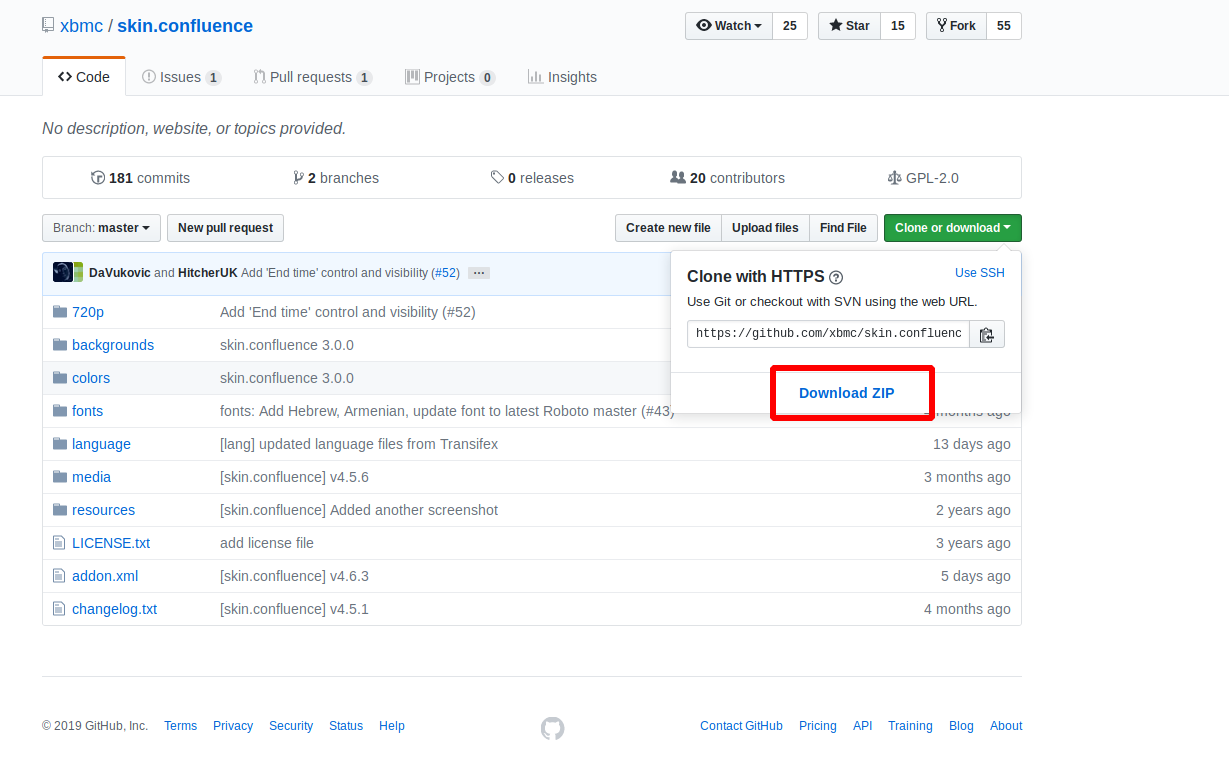The height and width of the screenshot is (767, 1229).
Task: Focus the HTTPS clone URL field
Action: [828, 334]
